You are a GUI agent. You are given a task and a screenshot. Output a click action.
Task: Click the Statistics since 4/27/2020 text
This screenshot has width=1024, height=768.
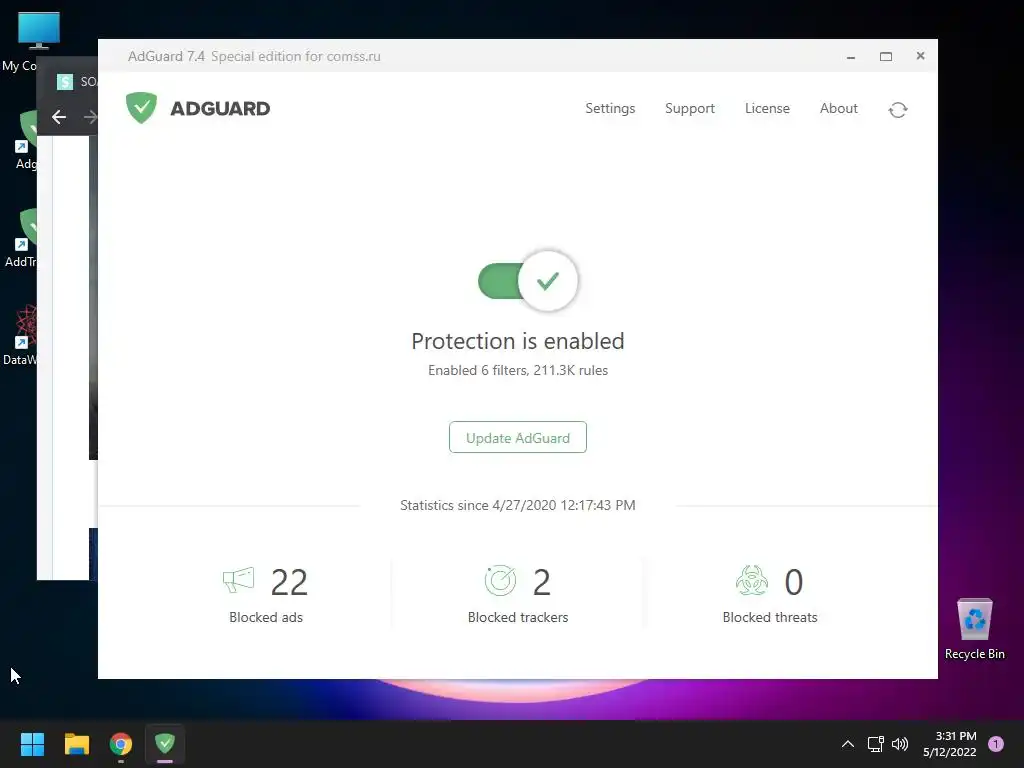518,505
